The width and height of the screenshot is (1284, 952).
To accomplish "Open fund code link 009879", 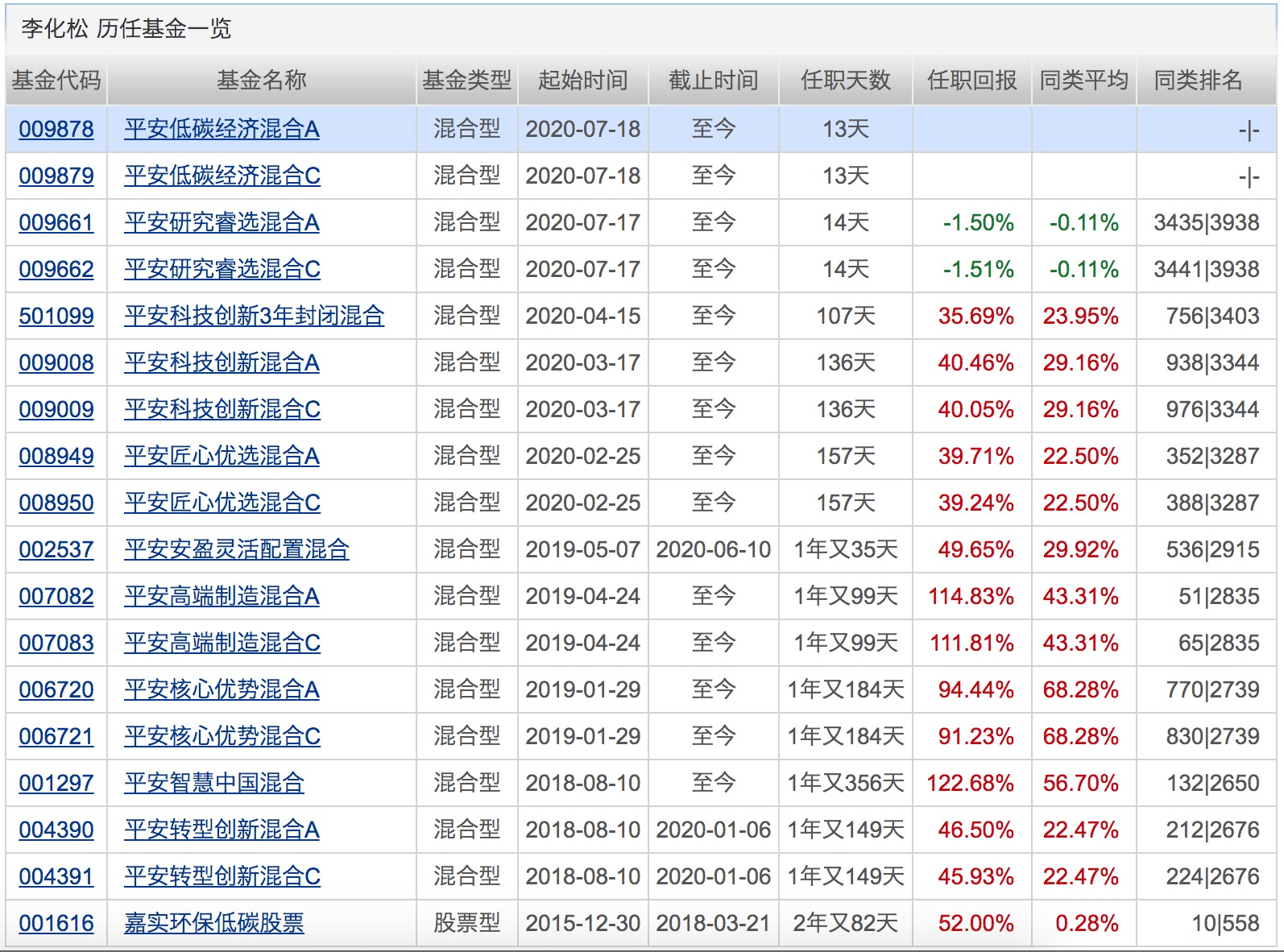I will 56,176.
